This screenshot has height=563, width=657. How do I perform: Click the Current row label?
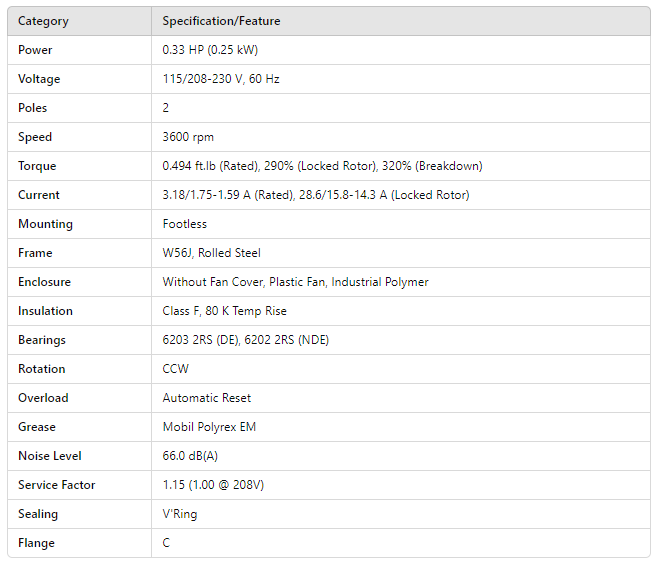(39, 195)
